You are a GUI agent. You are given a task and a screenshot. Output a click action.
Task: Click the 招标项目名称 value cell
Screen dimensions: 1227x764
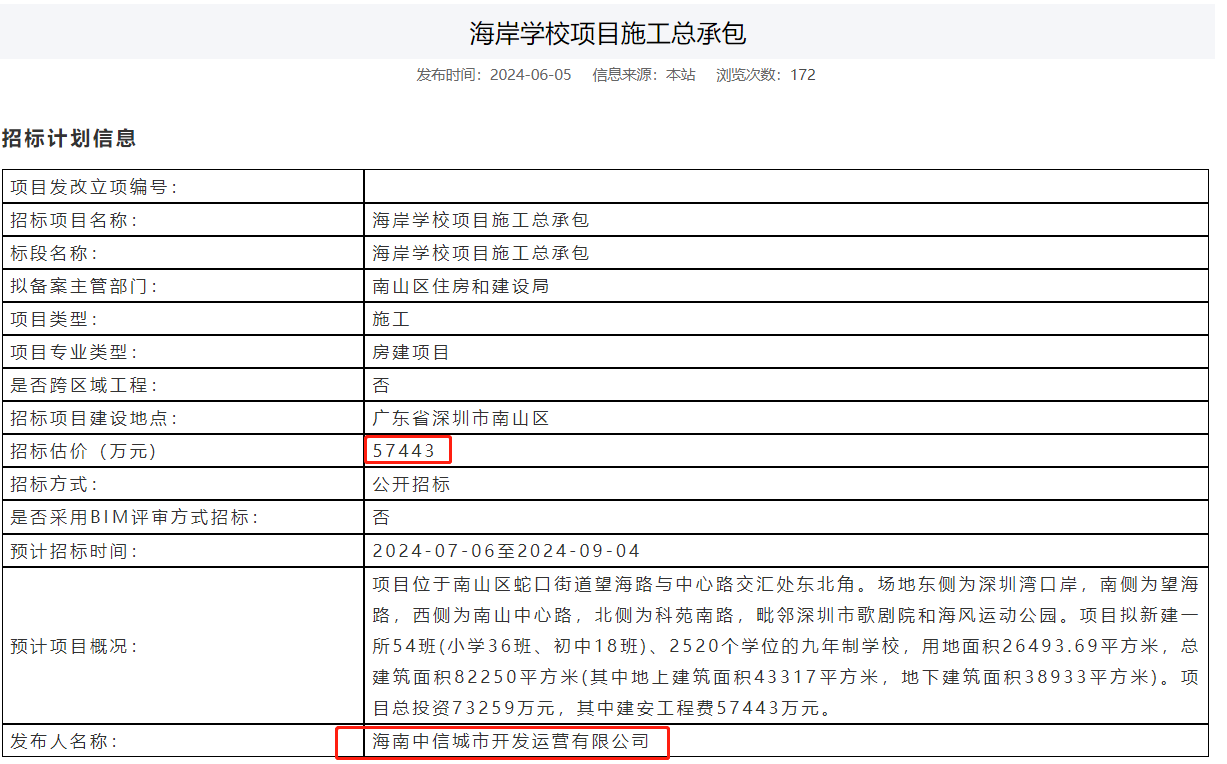481,220
